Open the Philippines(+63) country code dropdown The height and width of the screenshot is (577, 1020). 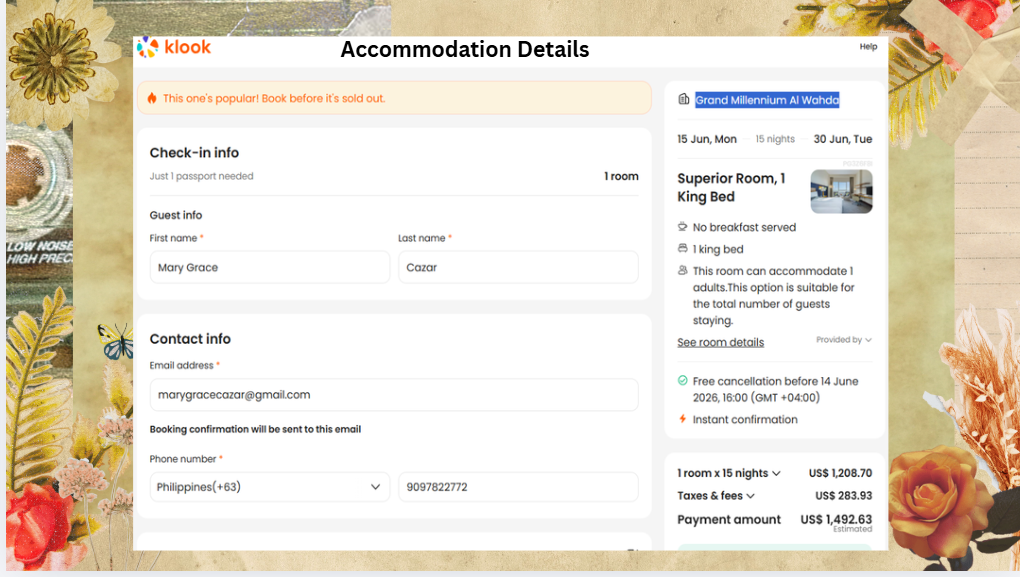(x=270, y=487)
